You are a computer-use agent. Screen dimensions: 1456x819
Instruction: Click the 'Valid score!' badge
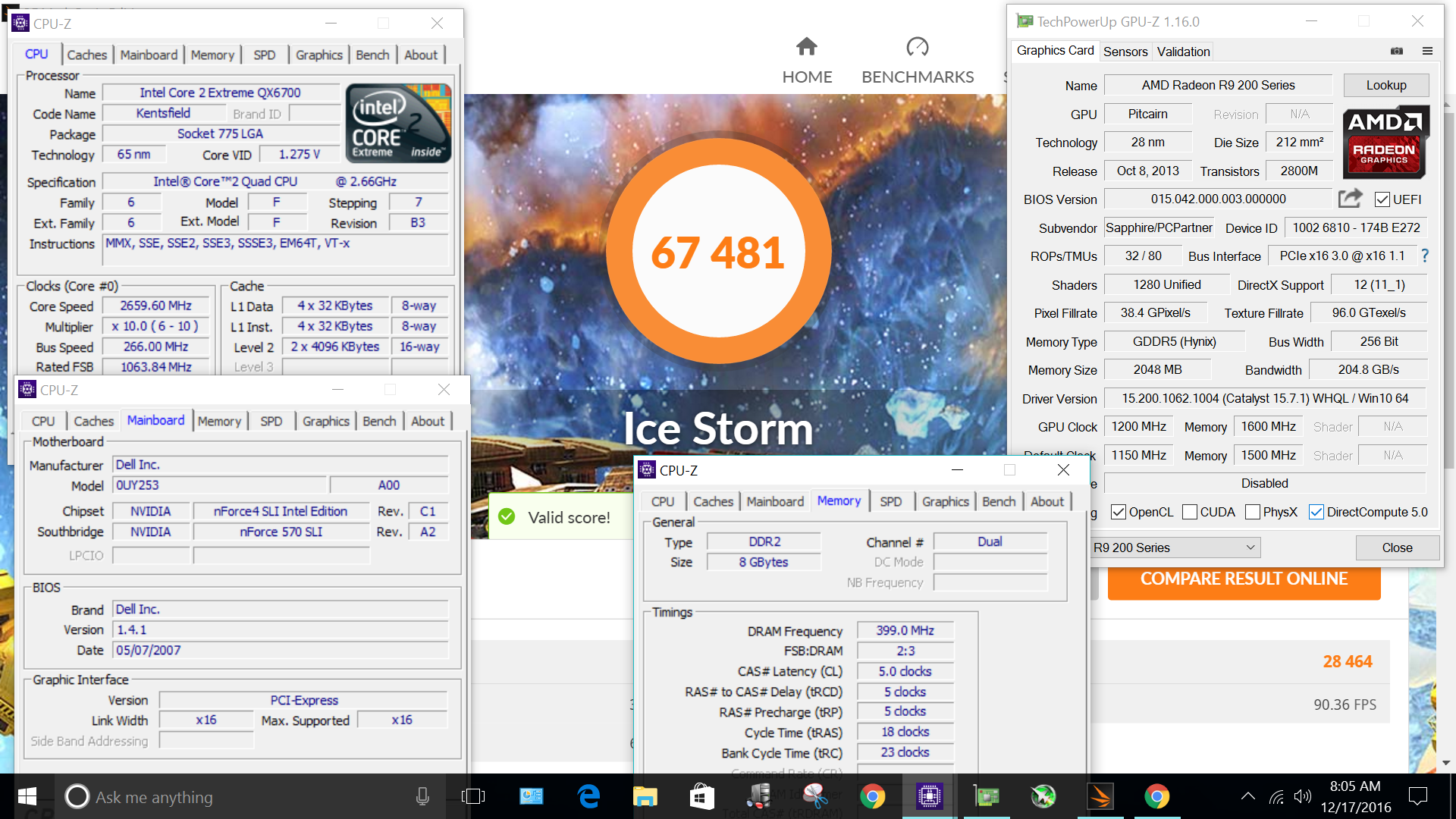point(560,517)
